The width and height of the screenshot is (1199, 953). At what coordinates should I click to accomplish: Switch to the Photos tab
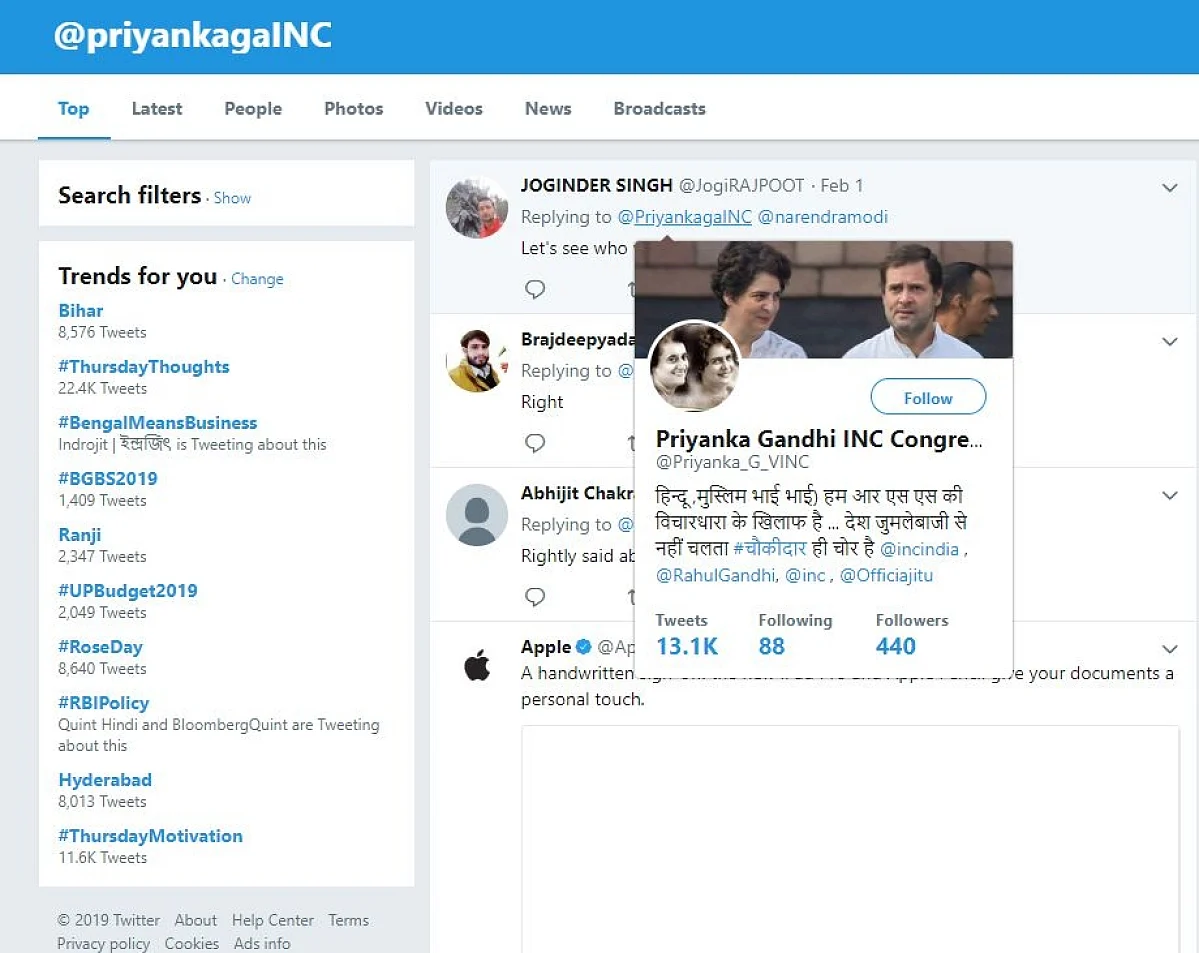[353, 109]
